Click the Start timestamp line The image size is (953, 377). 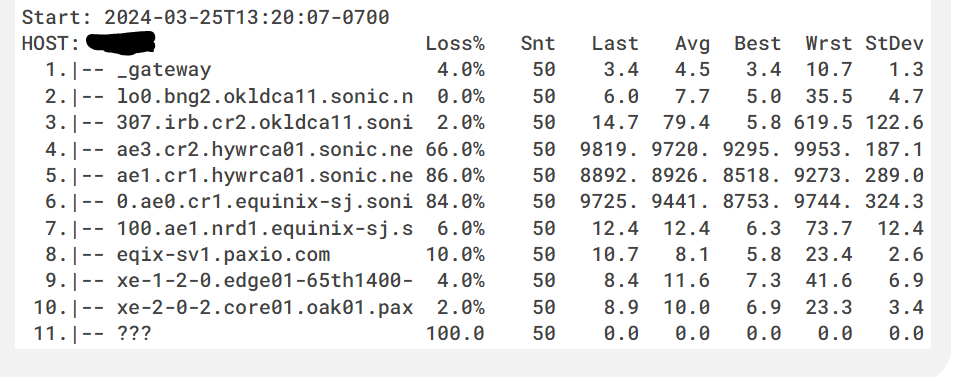205,17
